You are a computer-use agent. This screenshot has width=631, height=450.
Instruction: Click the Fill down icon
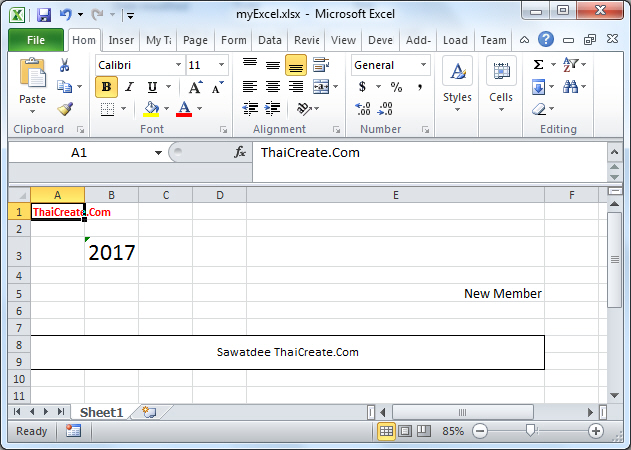point(538,87)
